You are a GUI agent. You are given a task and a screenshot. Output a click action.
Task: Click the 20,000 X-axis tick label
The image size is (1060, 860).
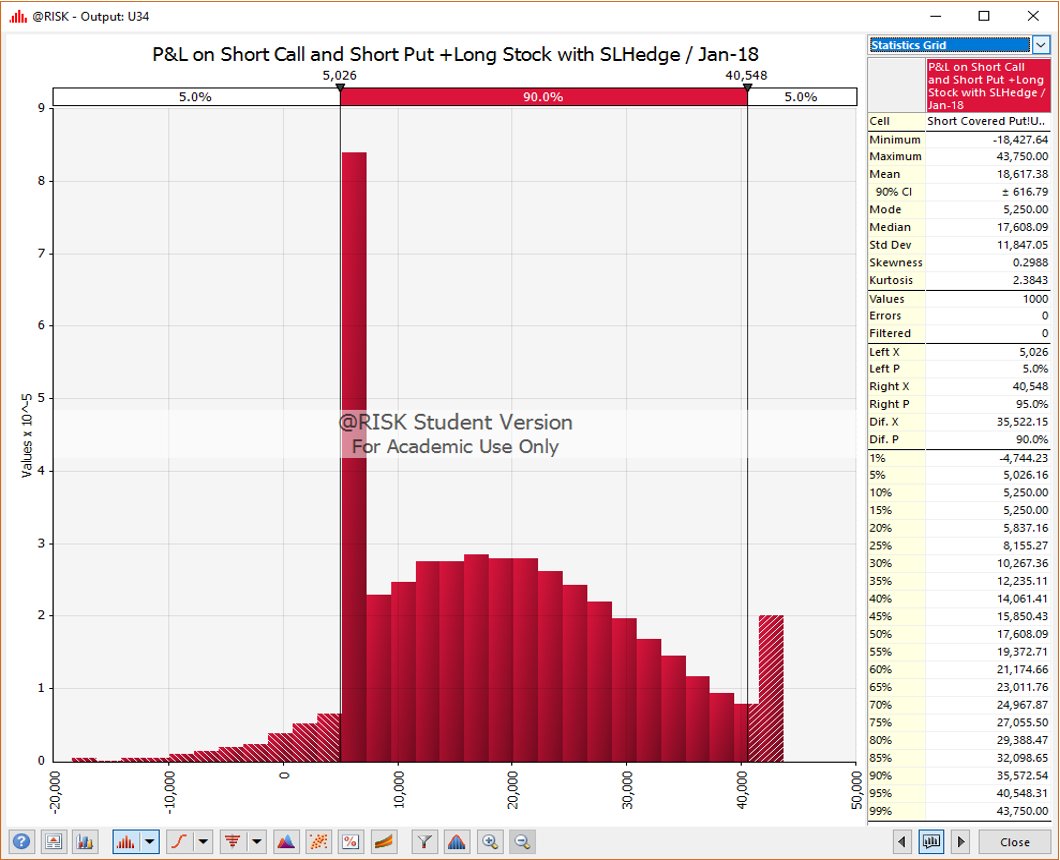click(x=513, y=790)
